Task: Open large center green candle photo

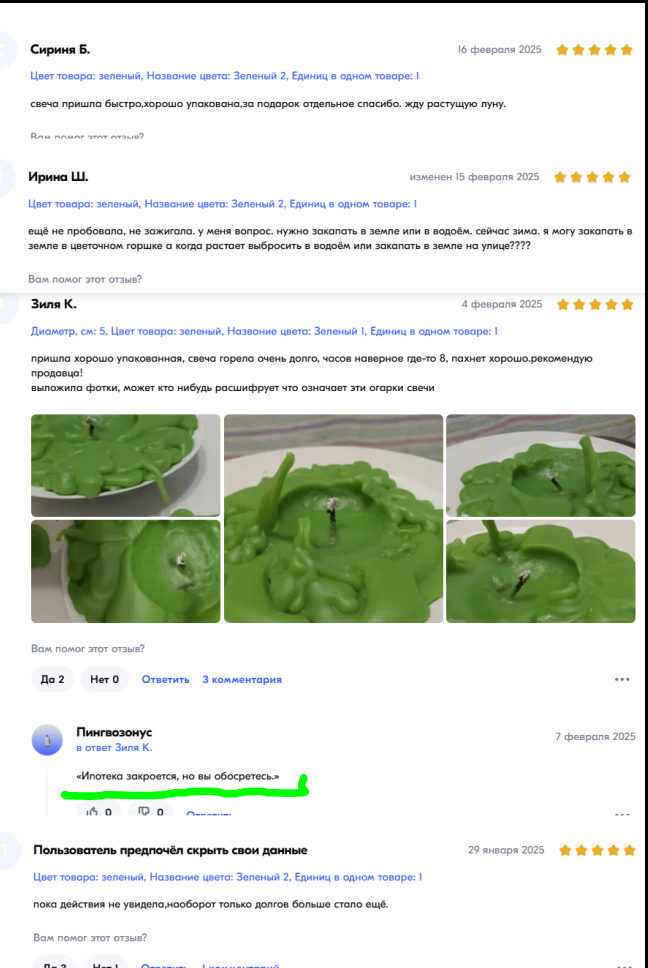Action: click(x=333, y=519)
